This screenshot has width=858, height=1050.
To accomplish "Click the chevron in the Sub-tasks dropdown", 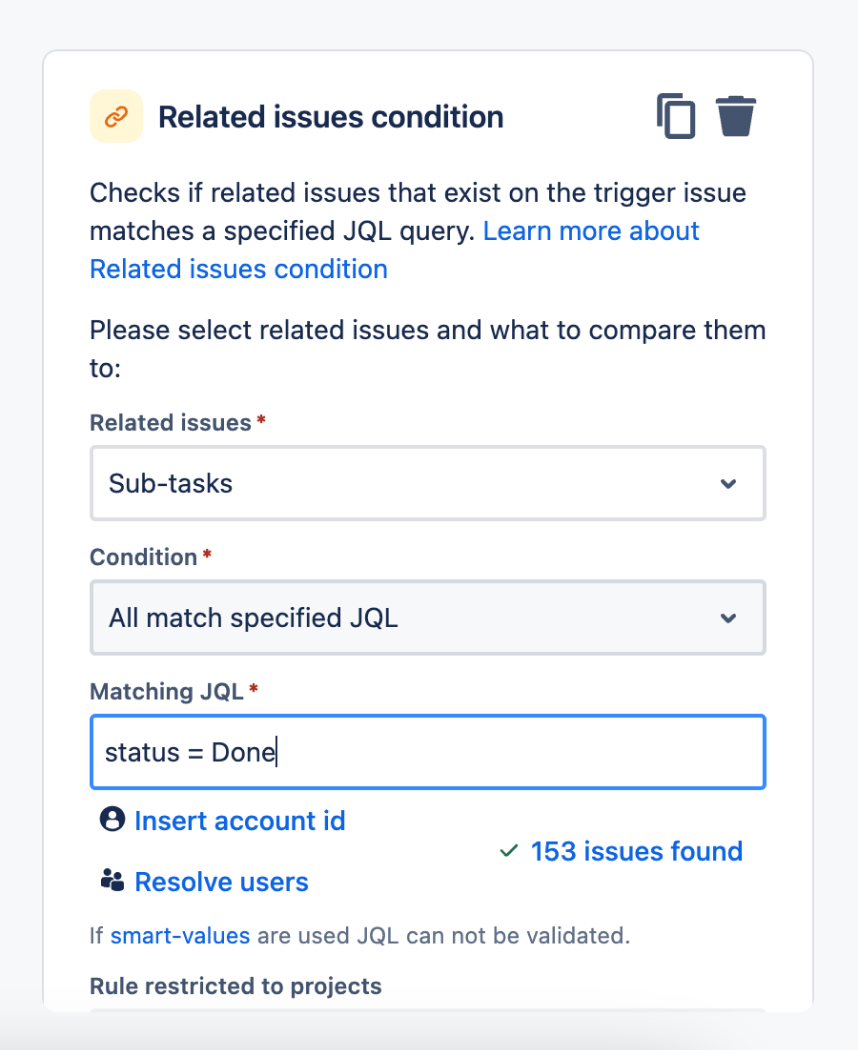I will tap(728, 484).
